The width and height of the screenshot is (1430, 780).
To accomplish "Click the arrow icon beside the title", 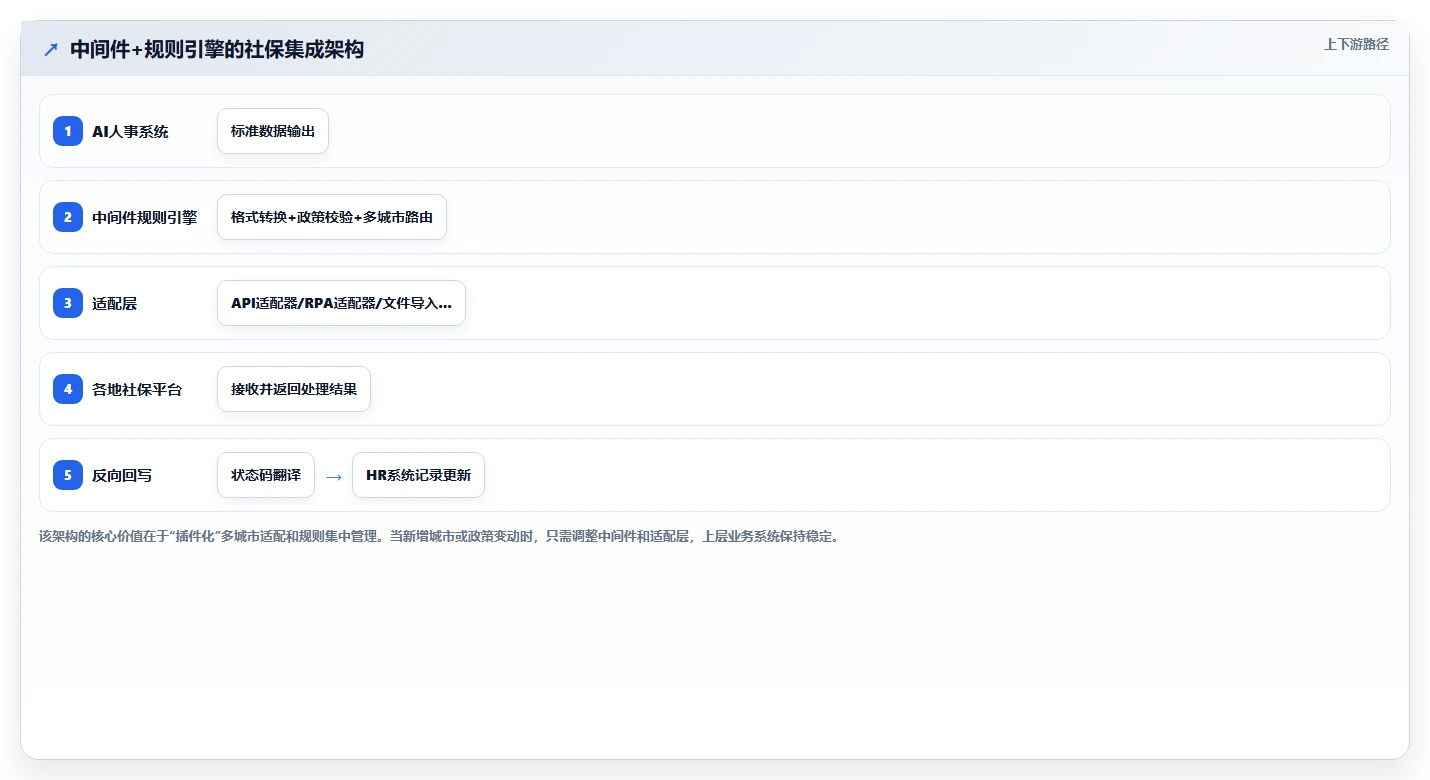I will (x=51, y=49).
